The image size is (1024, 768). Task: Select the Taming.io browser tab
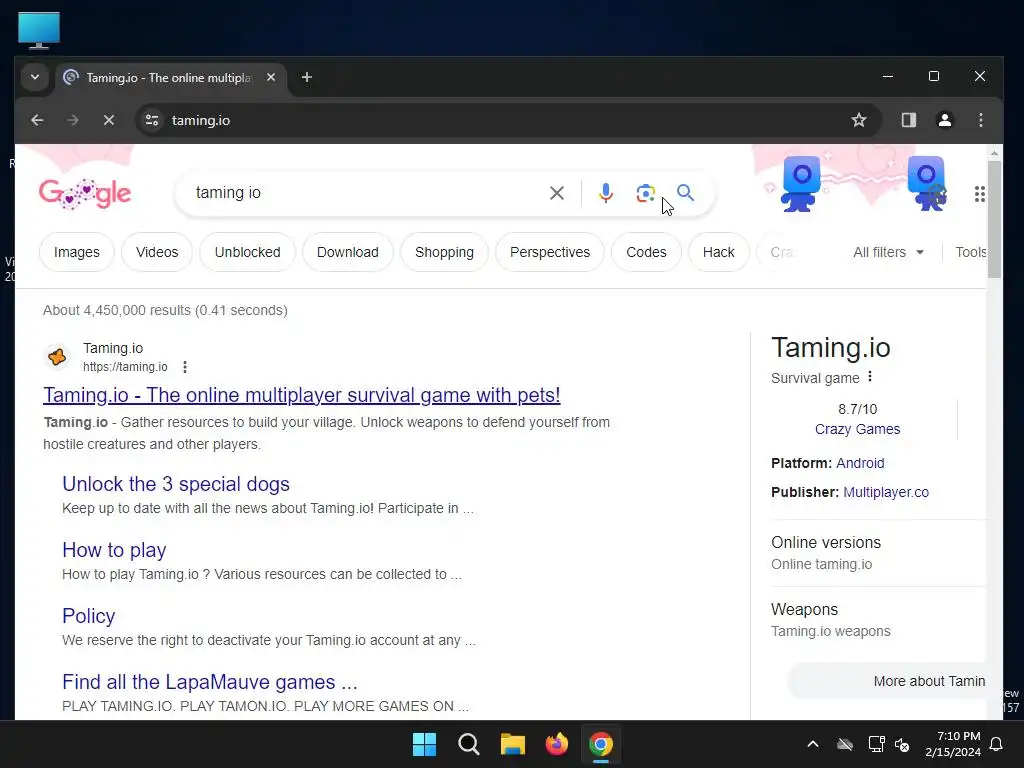(x=168, y=78)
